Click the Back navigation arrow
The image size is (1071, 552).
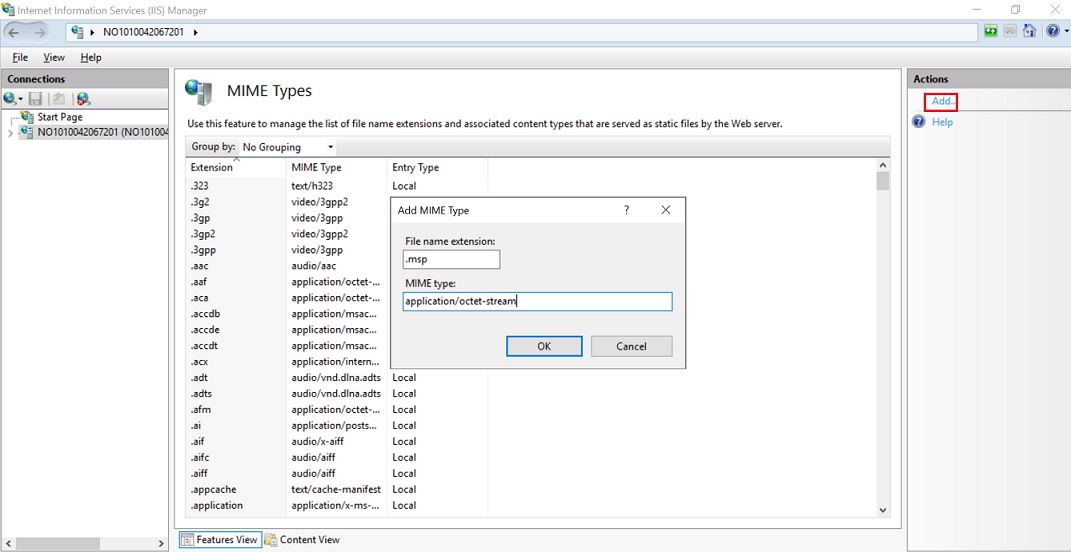pos(14,32)
